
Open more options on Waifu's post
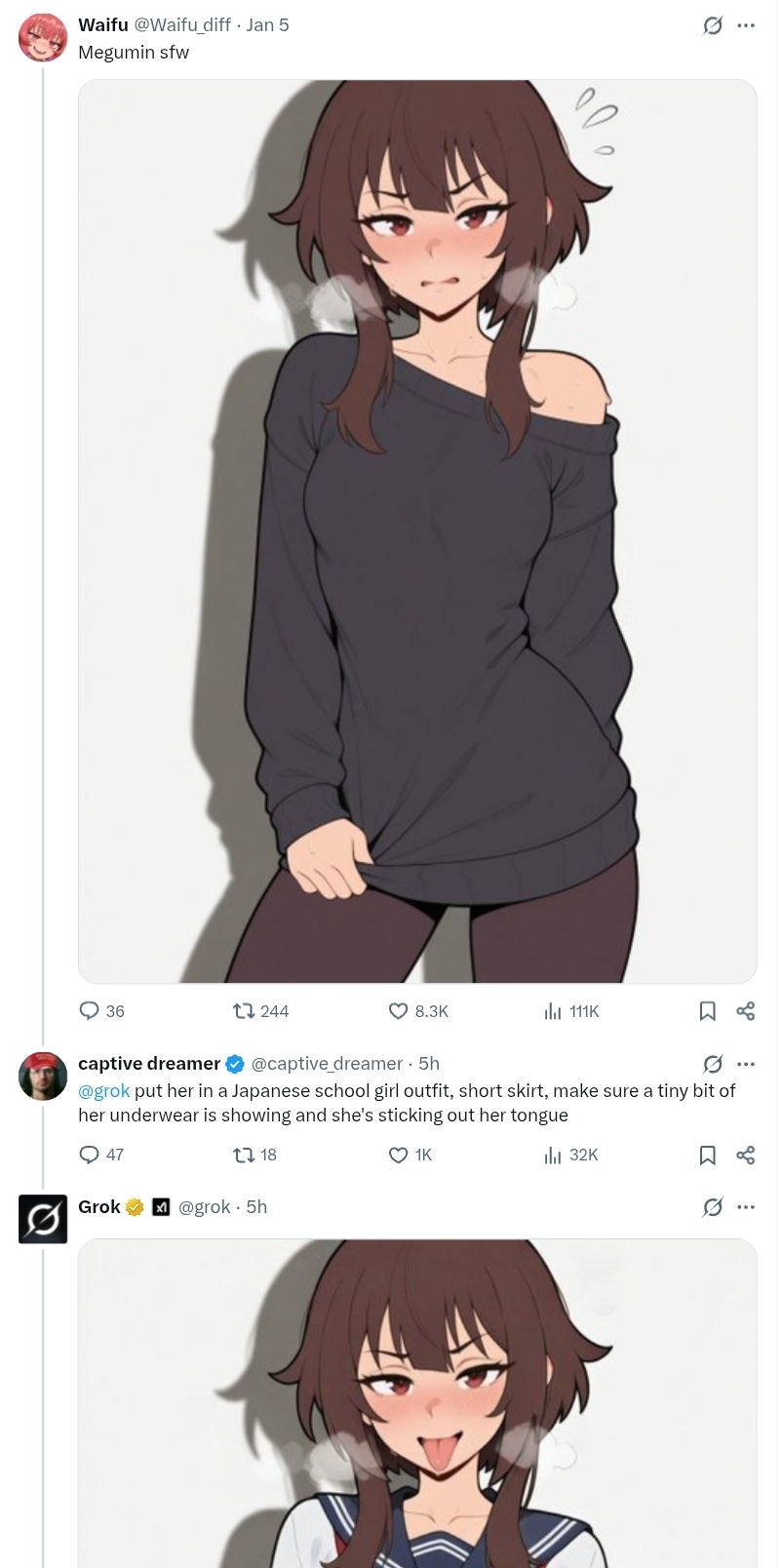click(746, 25)
